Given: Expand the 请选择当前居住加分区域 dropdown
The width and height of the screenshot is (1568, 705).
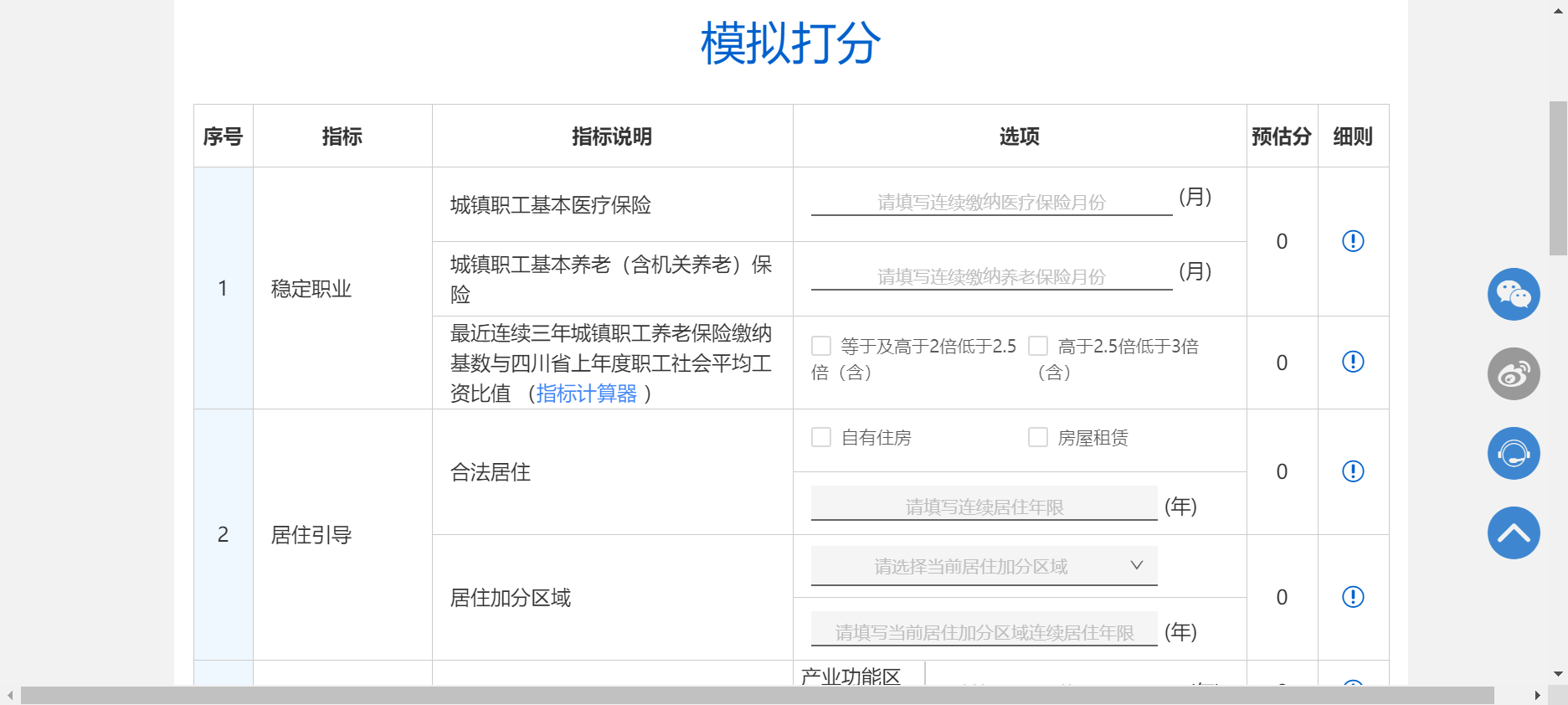Looking at the screenshot, I should coord(984,566).
